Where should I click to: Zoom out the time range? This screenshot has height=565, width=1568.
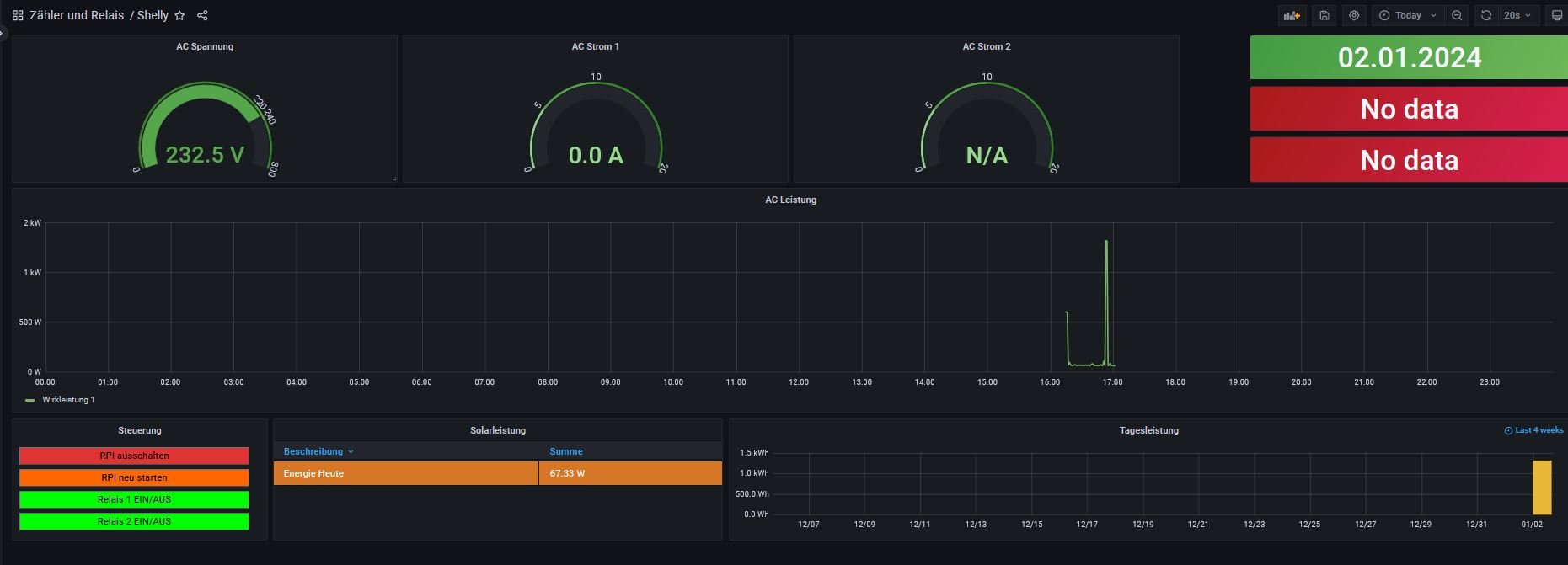point(1457,15)
